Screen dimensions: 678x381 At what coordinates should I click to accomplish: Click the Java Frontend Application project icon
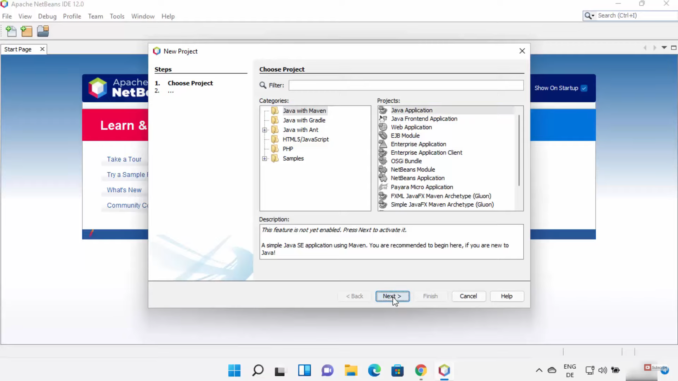[x=383, y=118]
